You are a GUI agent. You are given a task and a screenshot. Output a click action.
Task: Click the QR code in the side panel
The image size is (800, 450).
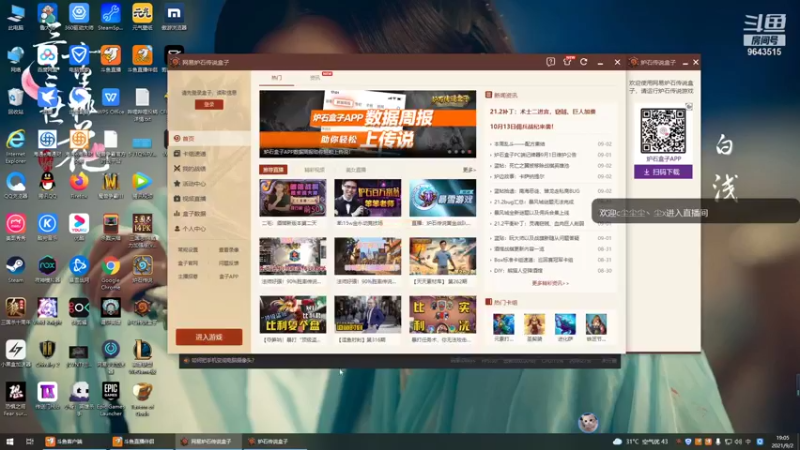[663, 131]
